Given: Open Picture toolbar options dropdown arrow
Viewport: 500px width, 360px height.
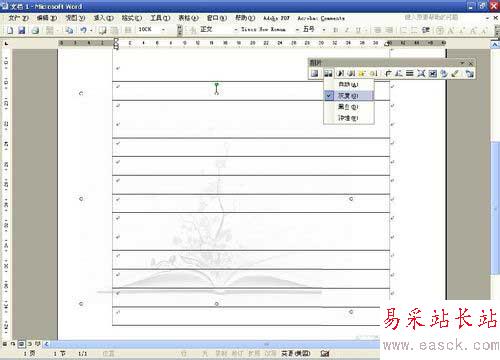Looking at the screenshot, I should click(x=462, y=63).
